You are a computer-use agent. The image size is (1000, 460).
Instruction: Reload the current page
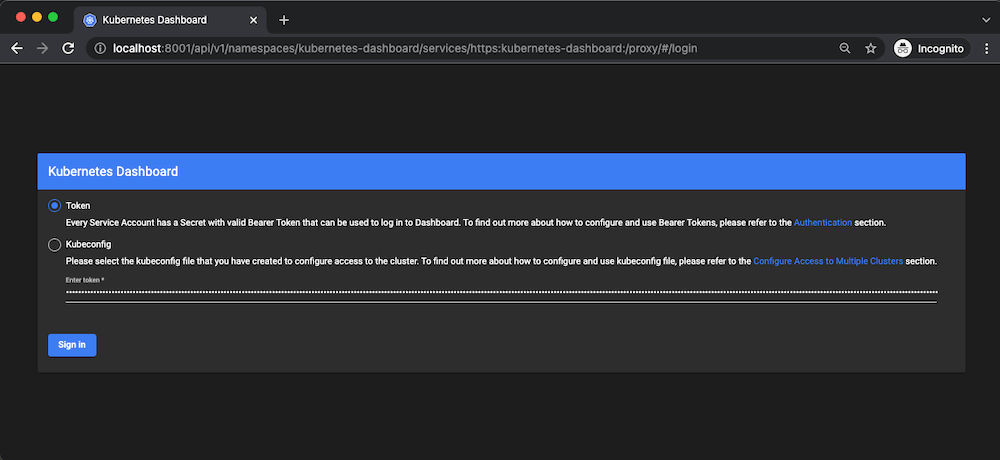click(x=68, y=48)
